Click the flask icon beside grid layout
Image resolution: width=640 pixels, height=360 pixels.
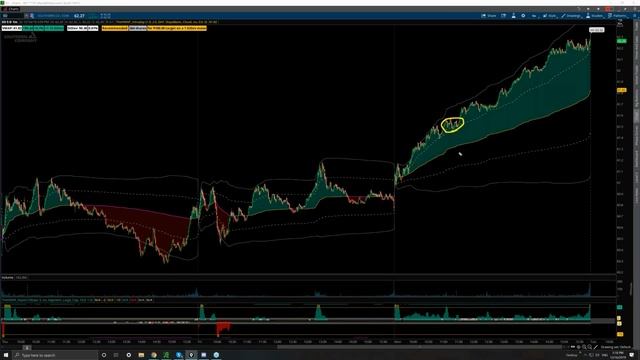(513, 16)
